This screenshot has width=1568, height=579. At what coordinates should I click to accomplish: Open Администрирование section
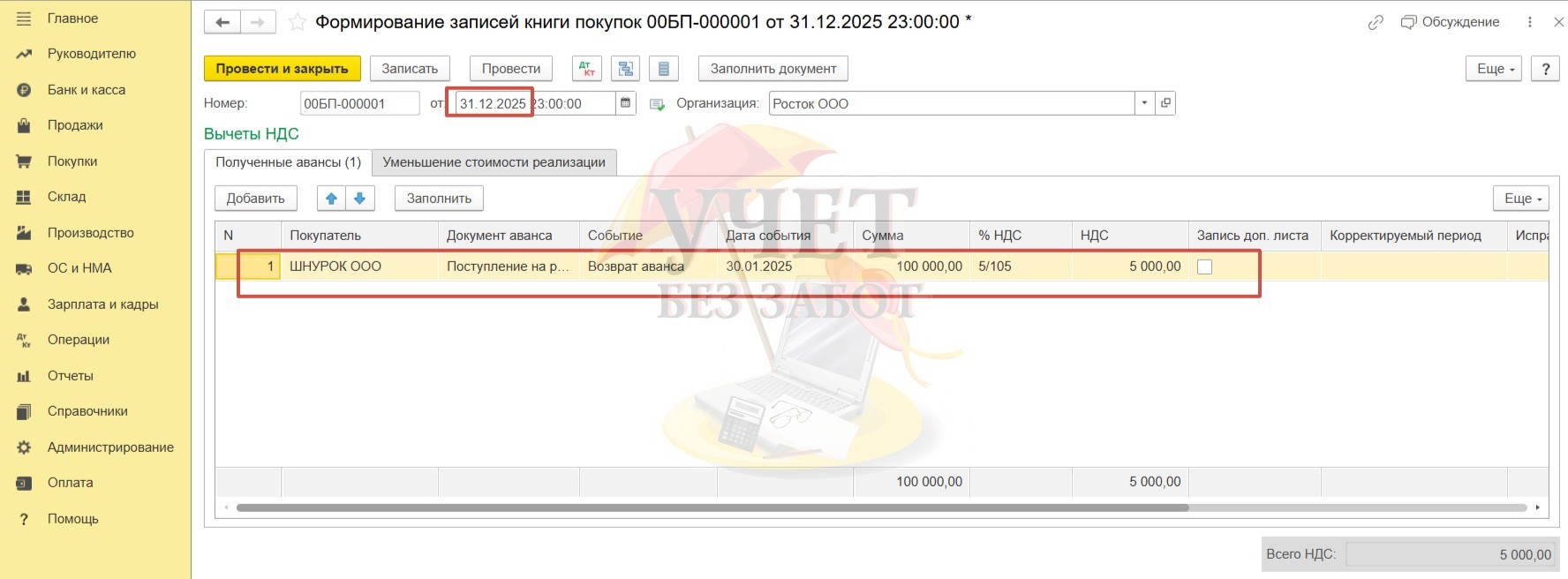[110, 447]
